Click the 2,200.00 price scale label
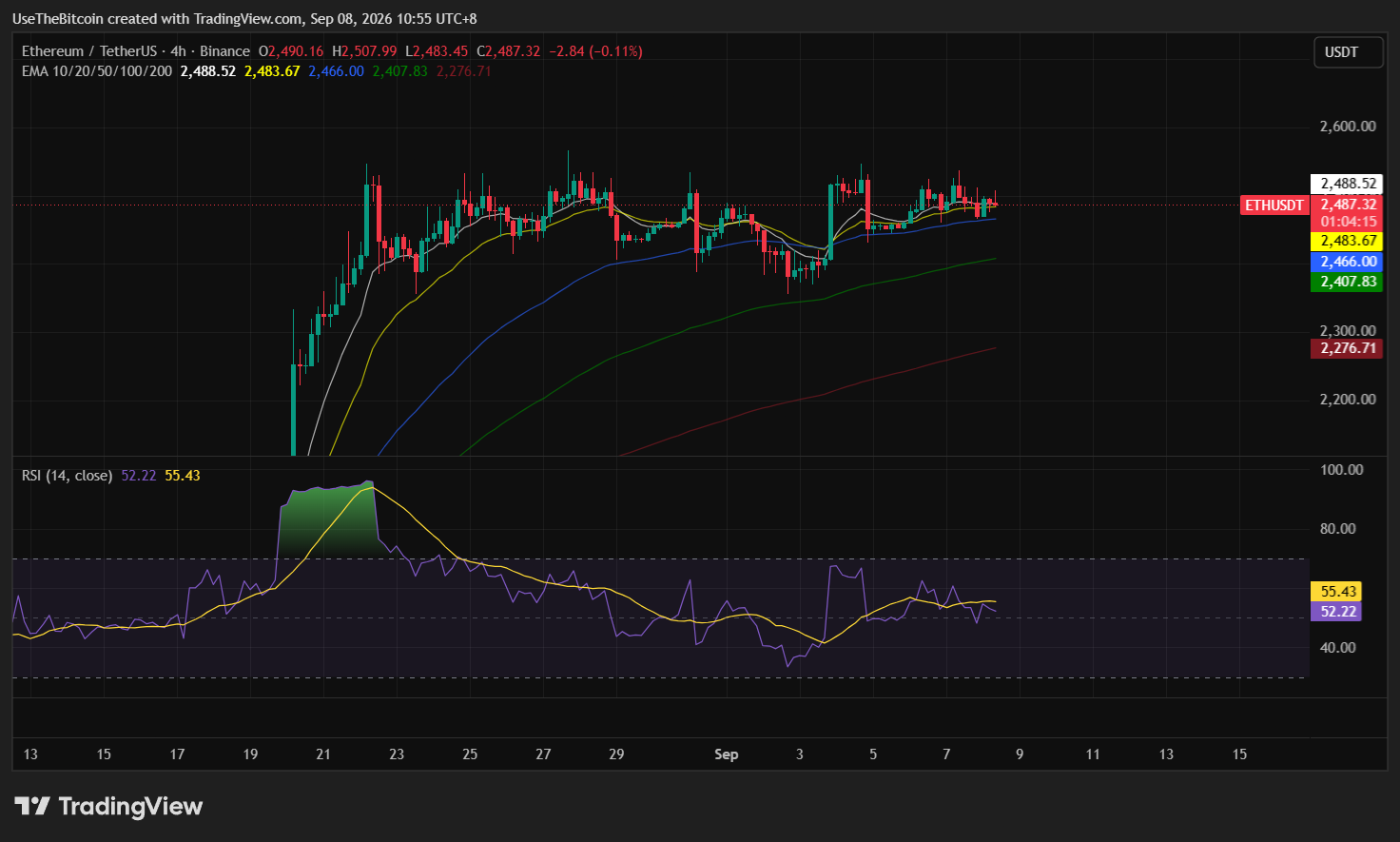 (x=1348, y=400)
